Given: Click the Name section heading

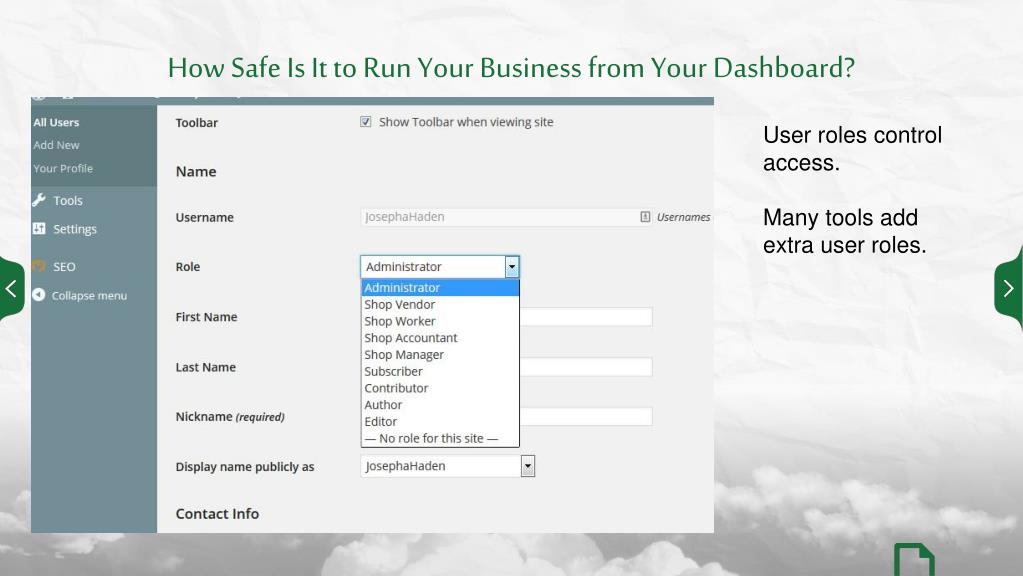Looking at the screenshot, I should pos(196,172).
